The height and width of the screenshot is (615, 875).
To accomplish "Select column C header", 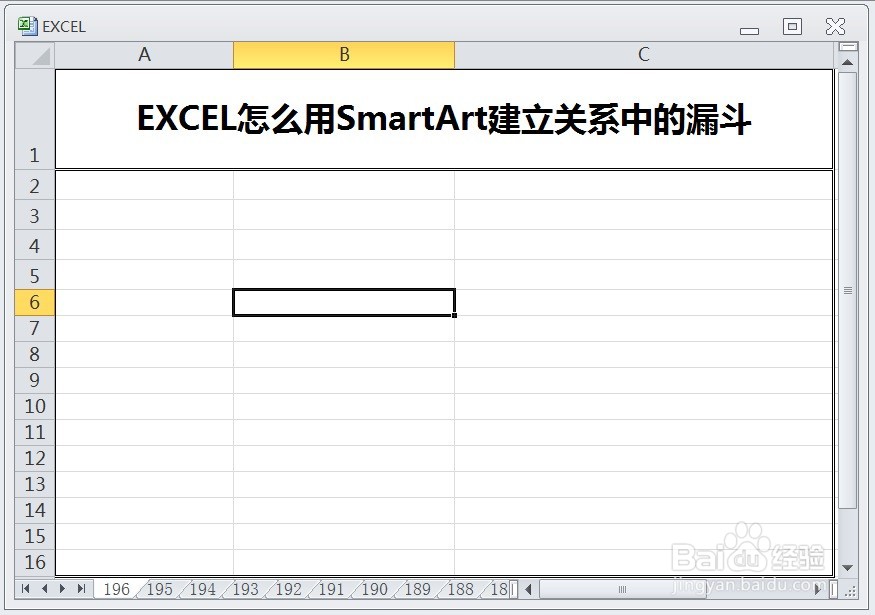I will (x=643, y=55).
